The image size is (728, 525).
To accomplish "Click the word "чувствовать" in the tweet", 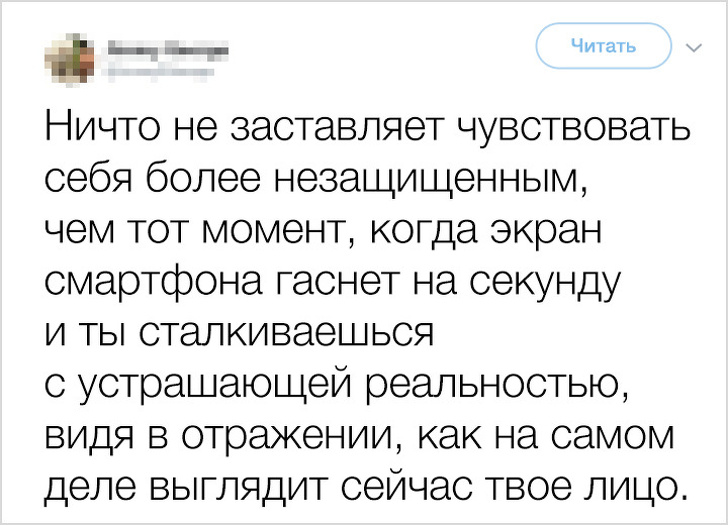I will click(573, 130).
